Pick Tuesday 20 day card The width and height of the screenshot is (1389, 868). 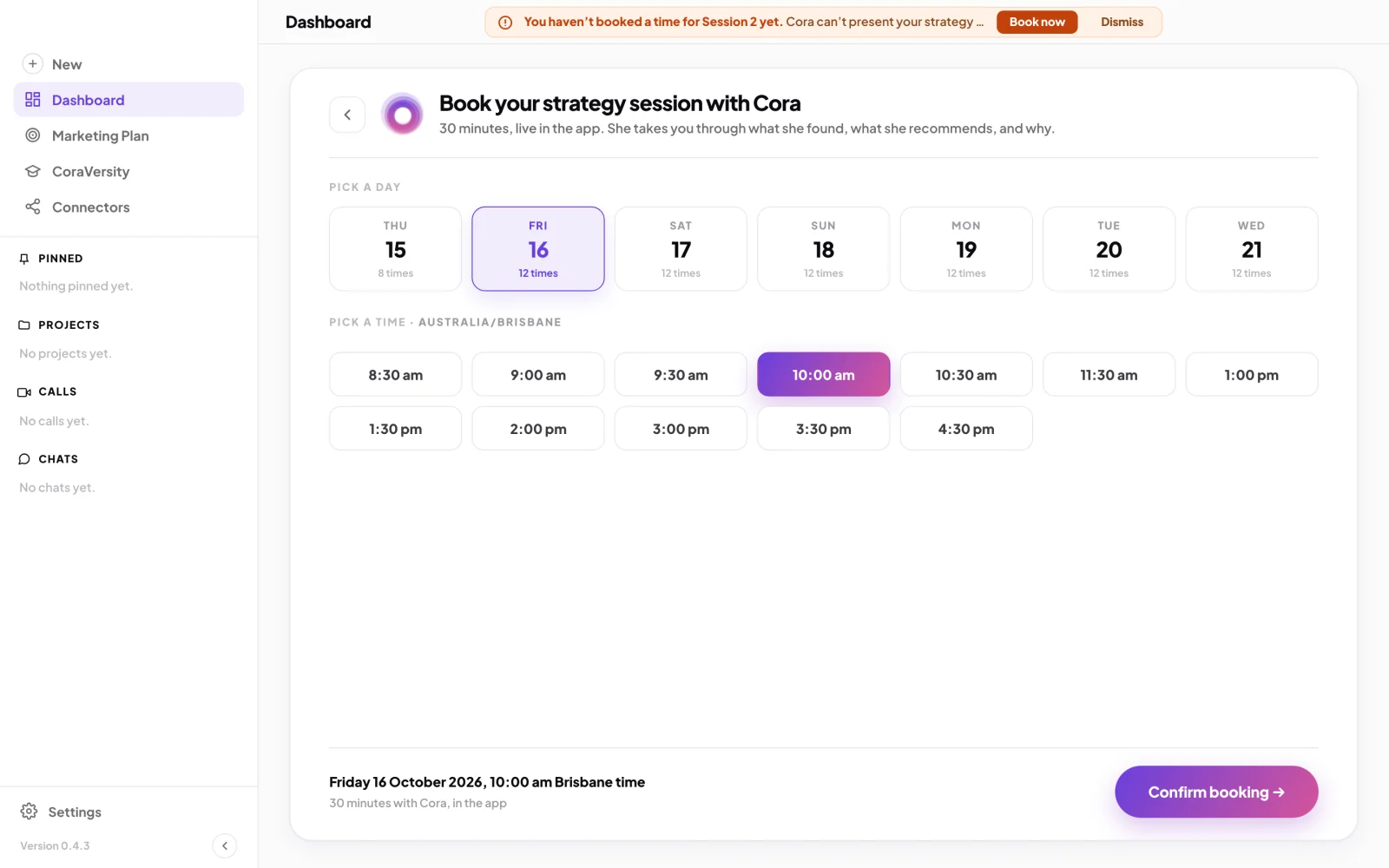click(x=1109, y=249)
